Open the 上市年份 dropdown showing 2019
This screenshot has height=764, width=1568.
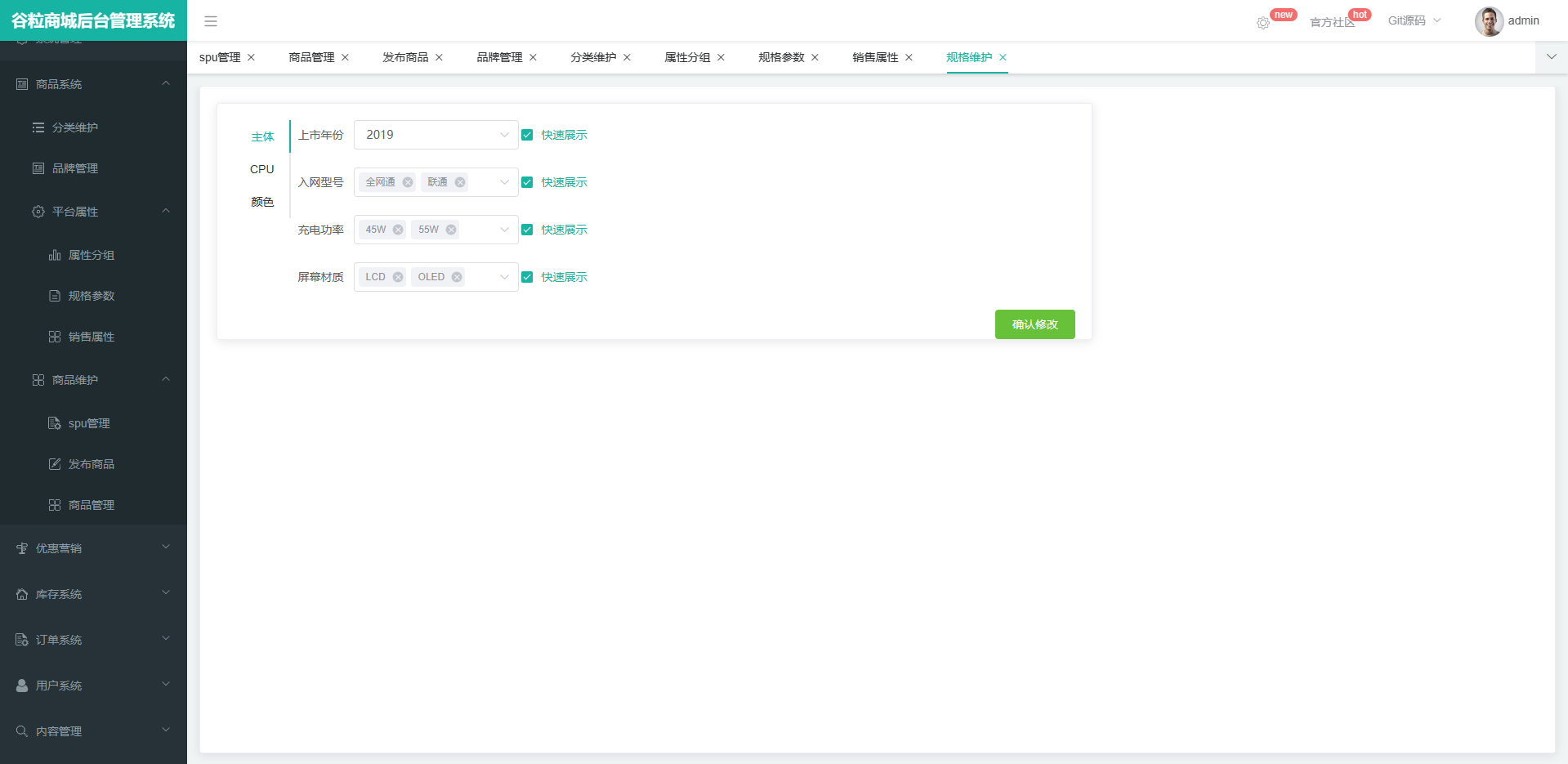pyautogui.click(x=436, y=135)
